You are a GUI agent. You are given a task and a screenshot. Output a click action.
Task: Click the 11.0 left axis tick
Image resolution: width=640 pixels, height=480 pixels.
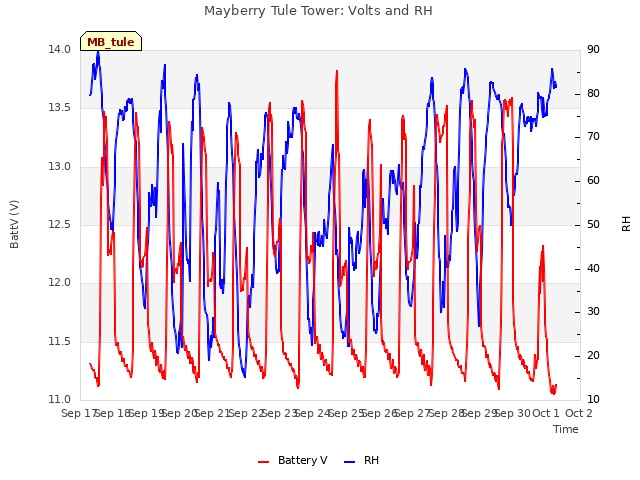click(x=60, y=399)
